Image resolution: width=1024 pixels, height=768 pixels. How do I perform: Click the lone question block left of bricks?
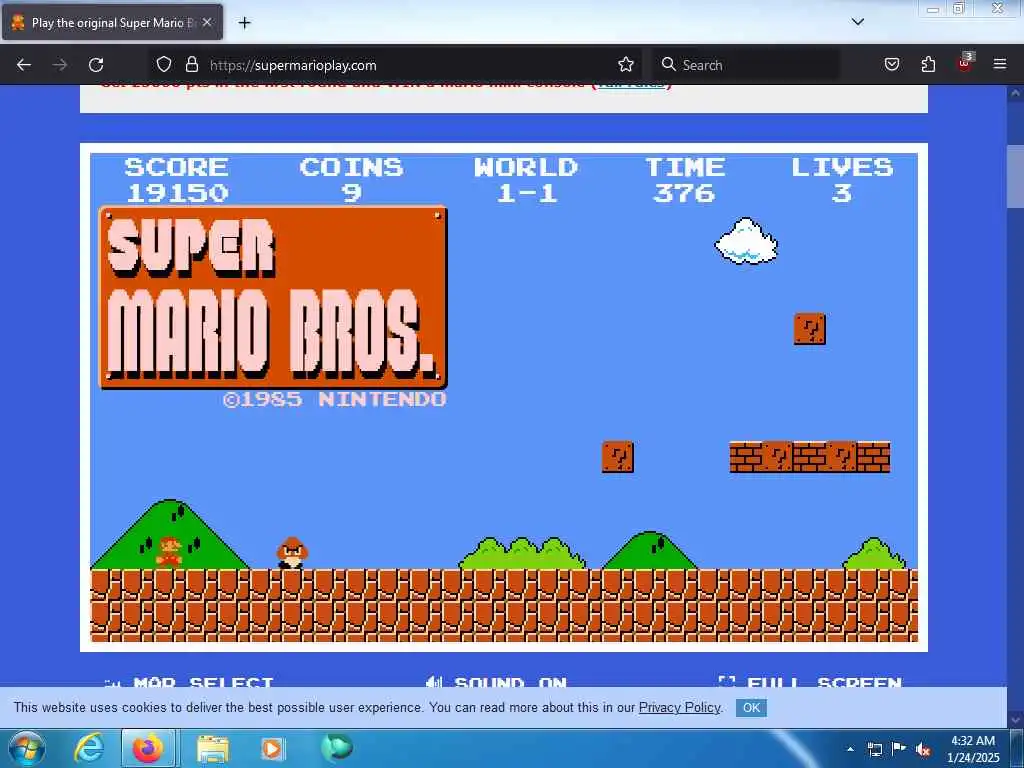click(618, 456)
